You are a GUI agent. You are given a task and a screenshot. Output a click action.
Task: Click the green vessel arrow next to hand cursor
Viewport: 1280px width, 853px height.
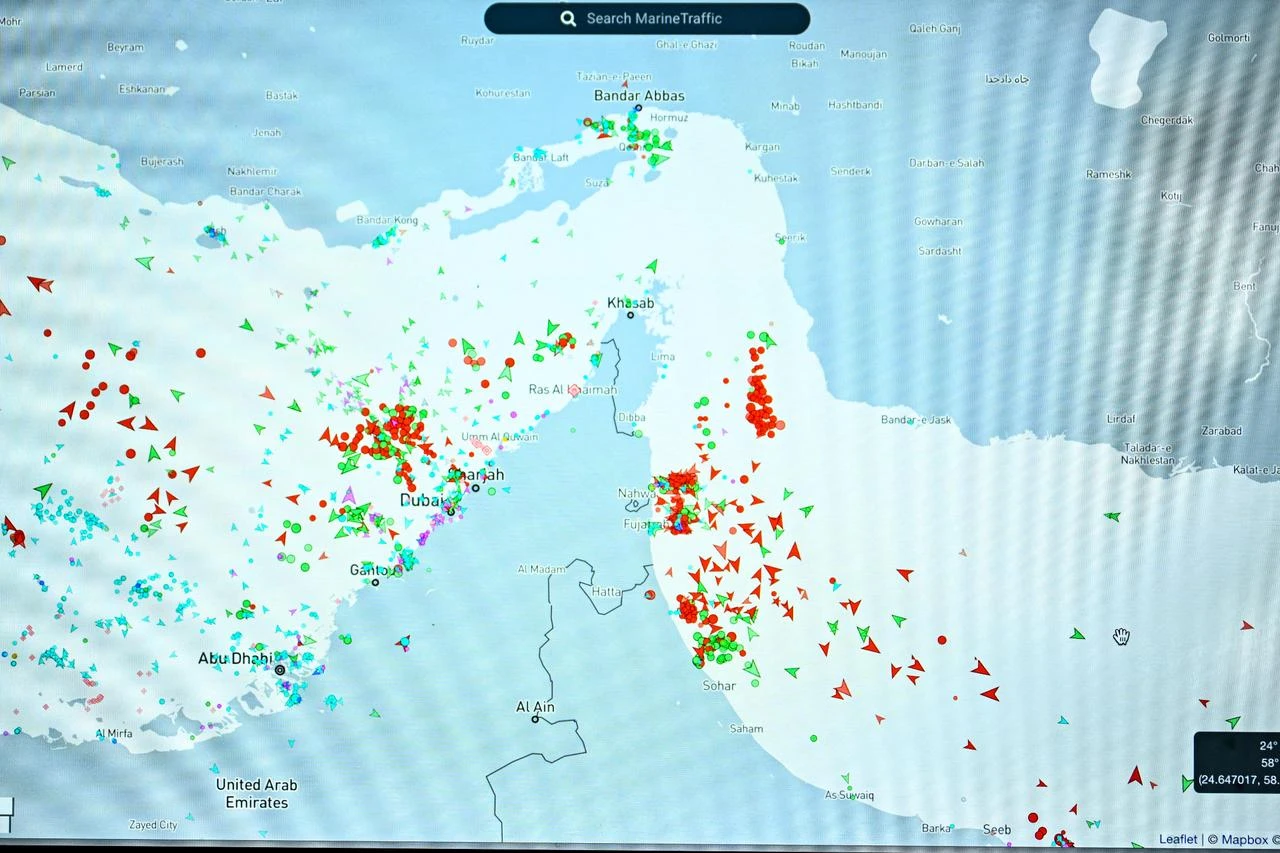(1077, 634)
